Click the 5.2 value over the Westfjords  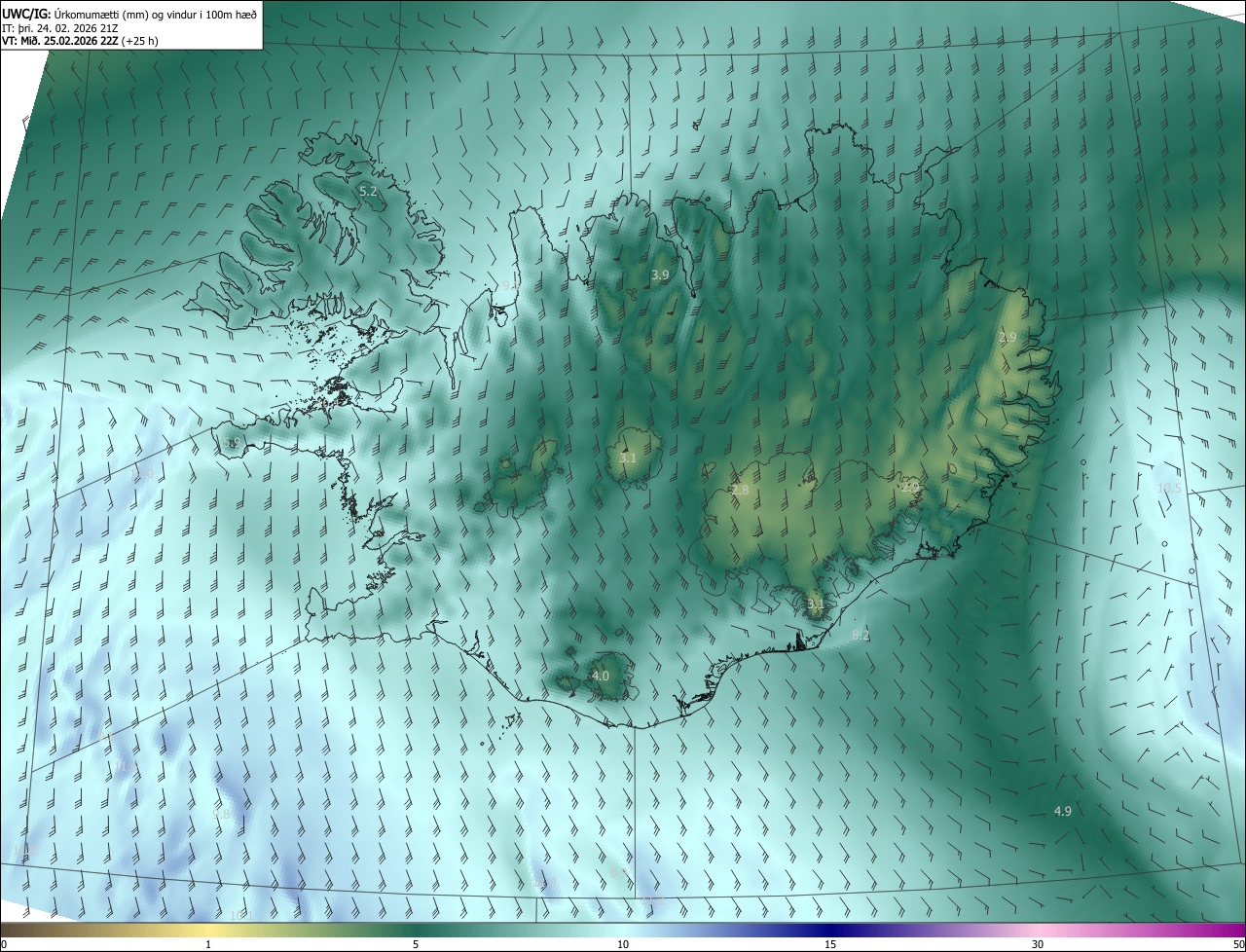pos(368,192)
